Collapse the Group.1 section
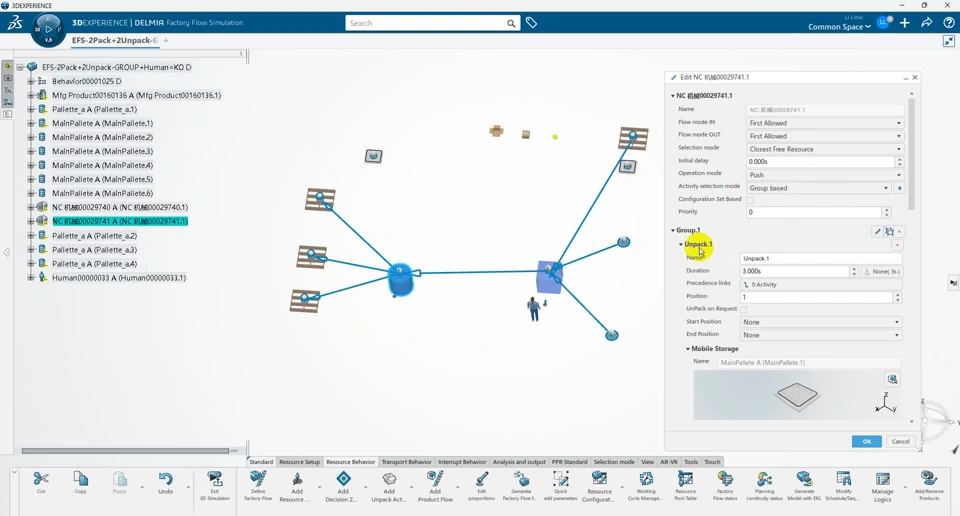This screenshot has height=516, width=960. pos(673,231)
